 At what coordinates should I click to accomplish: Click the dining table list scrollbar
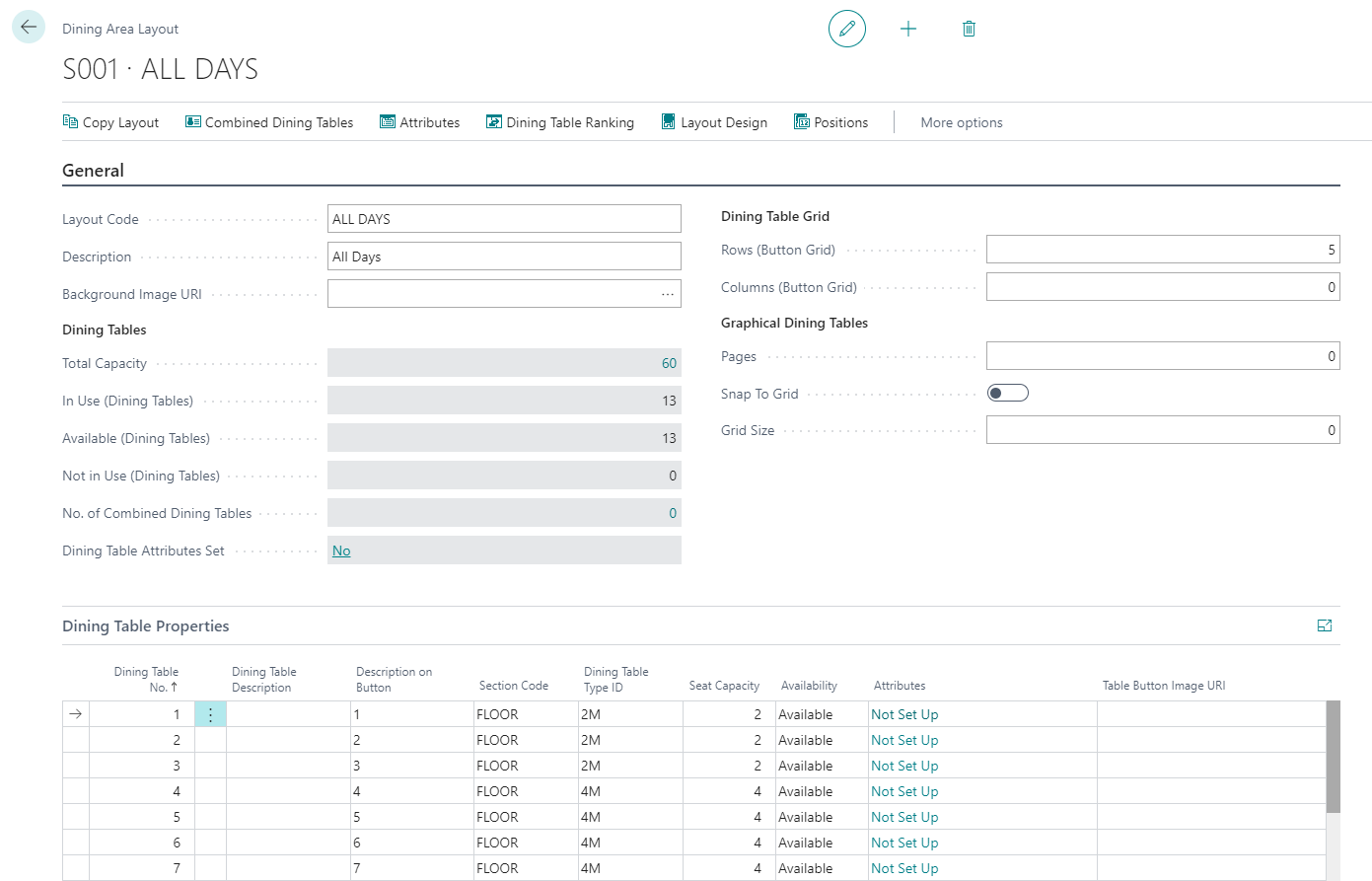coord(1333,757)
